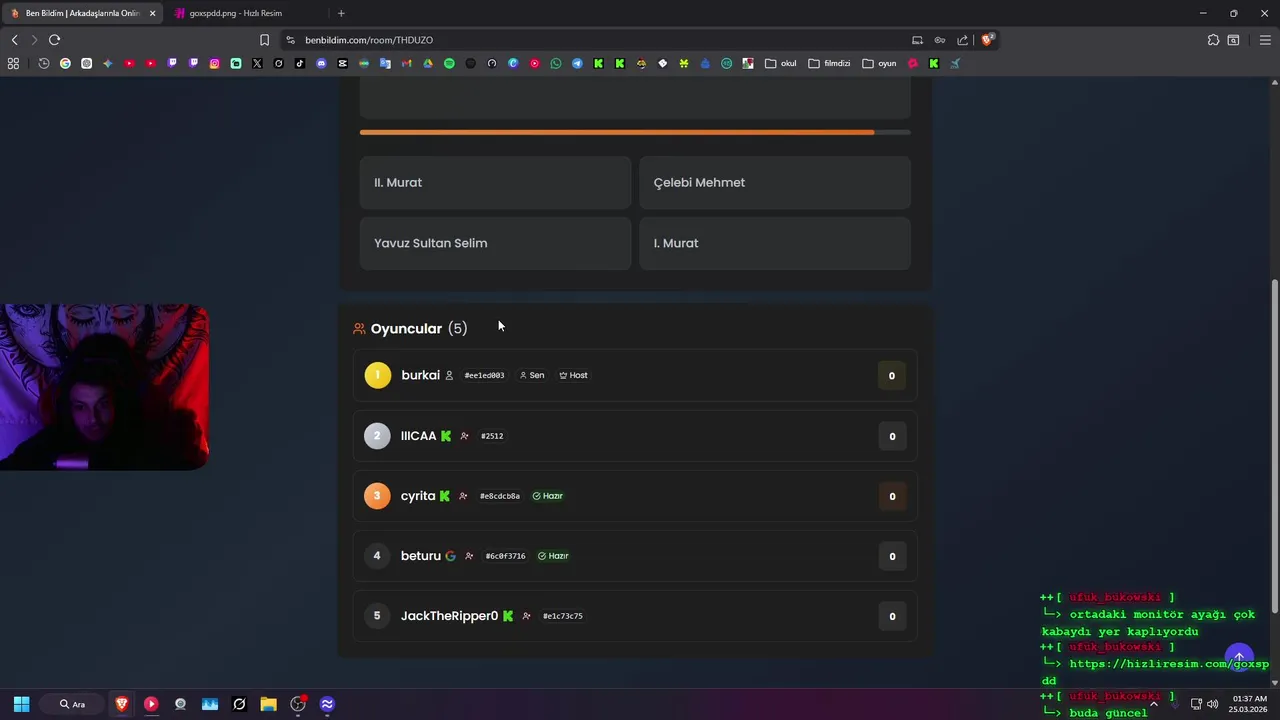The width and height of the screenshot is (1280, 720).
Task: Click the remove-player icon on cyrita's row
Action: [463, 496]
